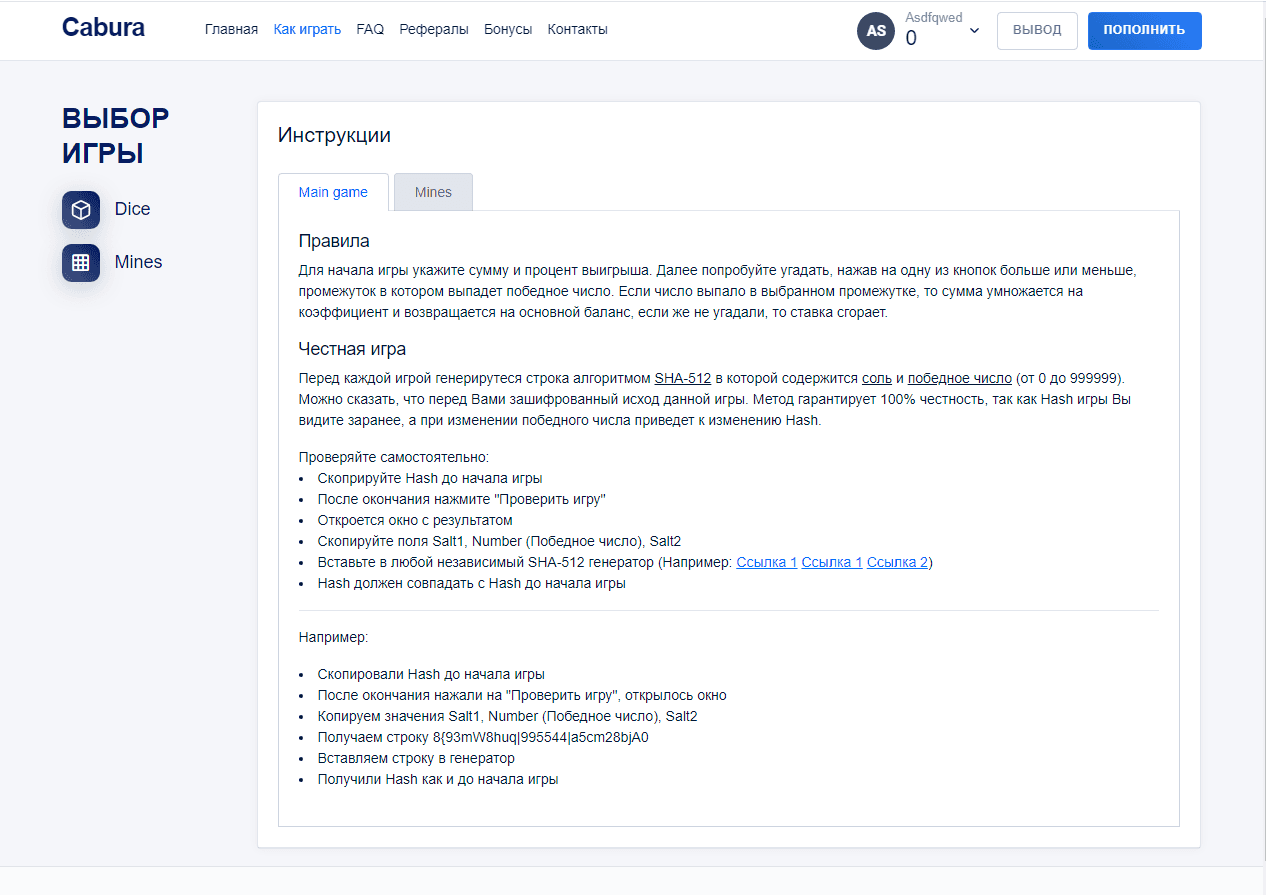Screen dimensions: 1266x895
Task: Click the Cabura logo
Action: click(x=103, y=28)
